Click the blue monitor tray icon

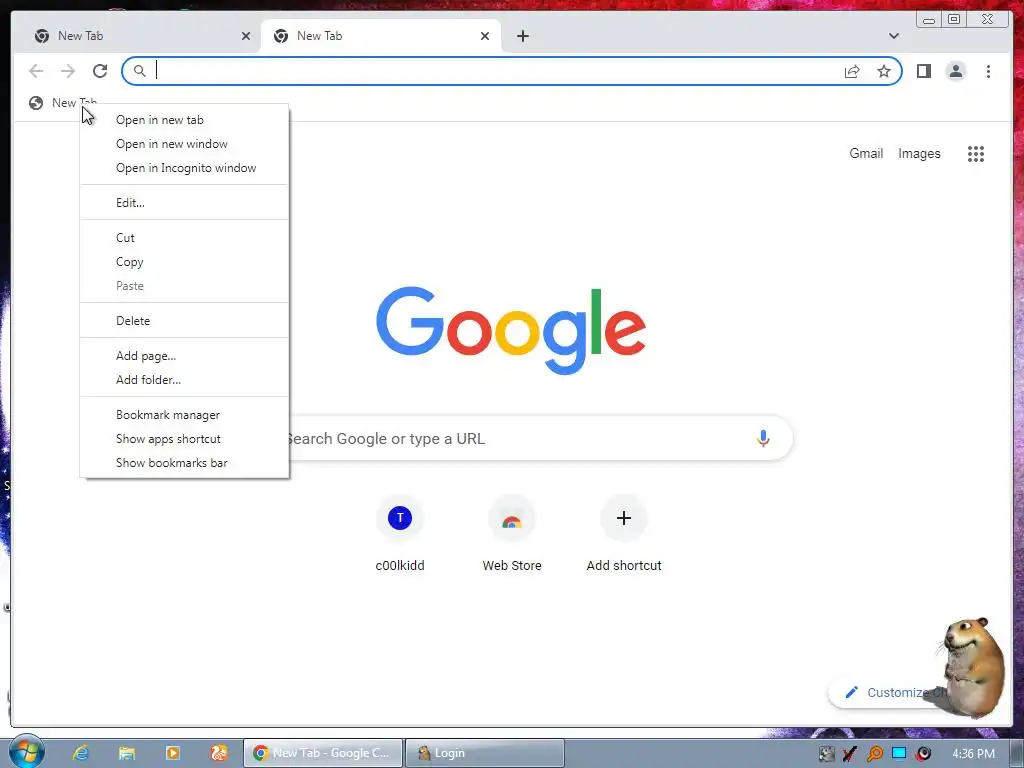tap(899, 753)
